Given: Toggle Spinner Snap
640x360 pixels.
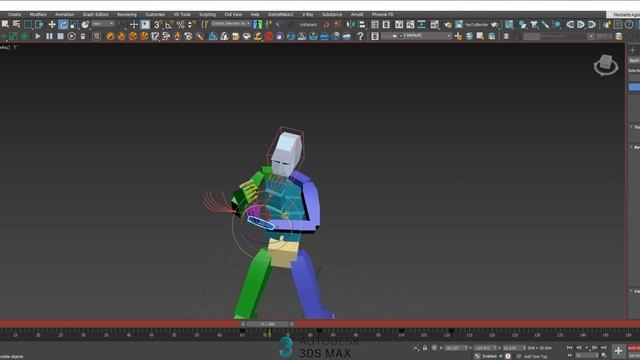Looking at the screenshot, I should (x=191, y=24).
